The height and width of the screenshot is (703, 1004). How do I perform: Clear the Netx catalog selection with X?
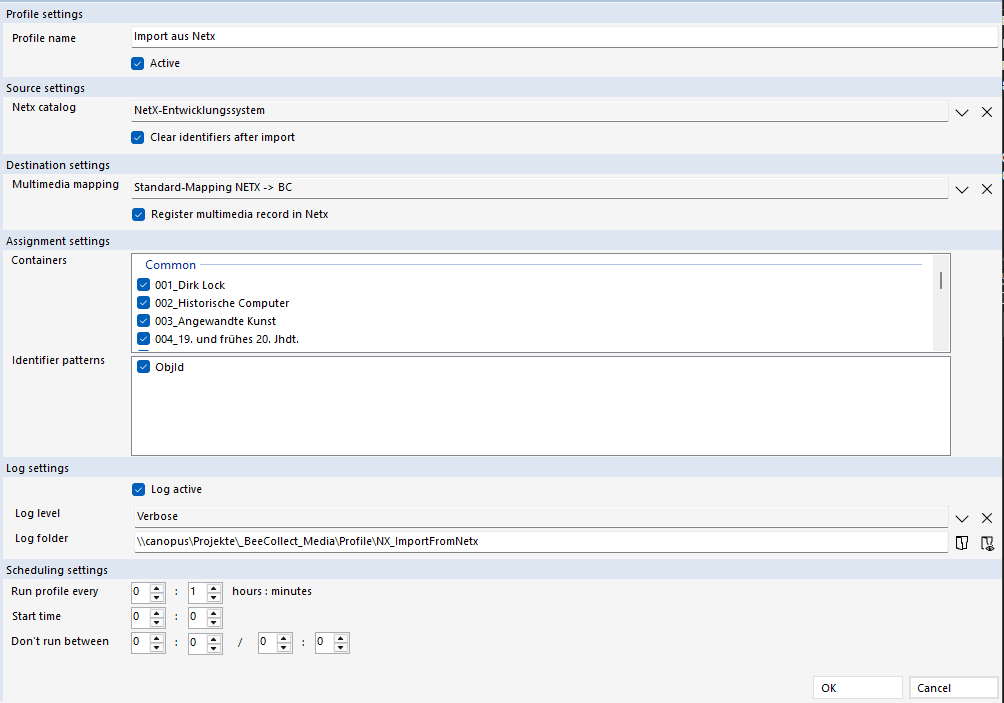pyautogui.click(x=986, y=112)
